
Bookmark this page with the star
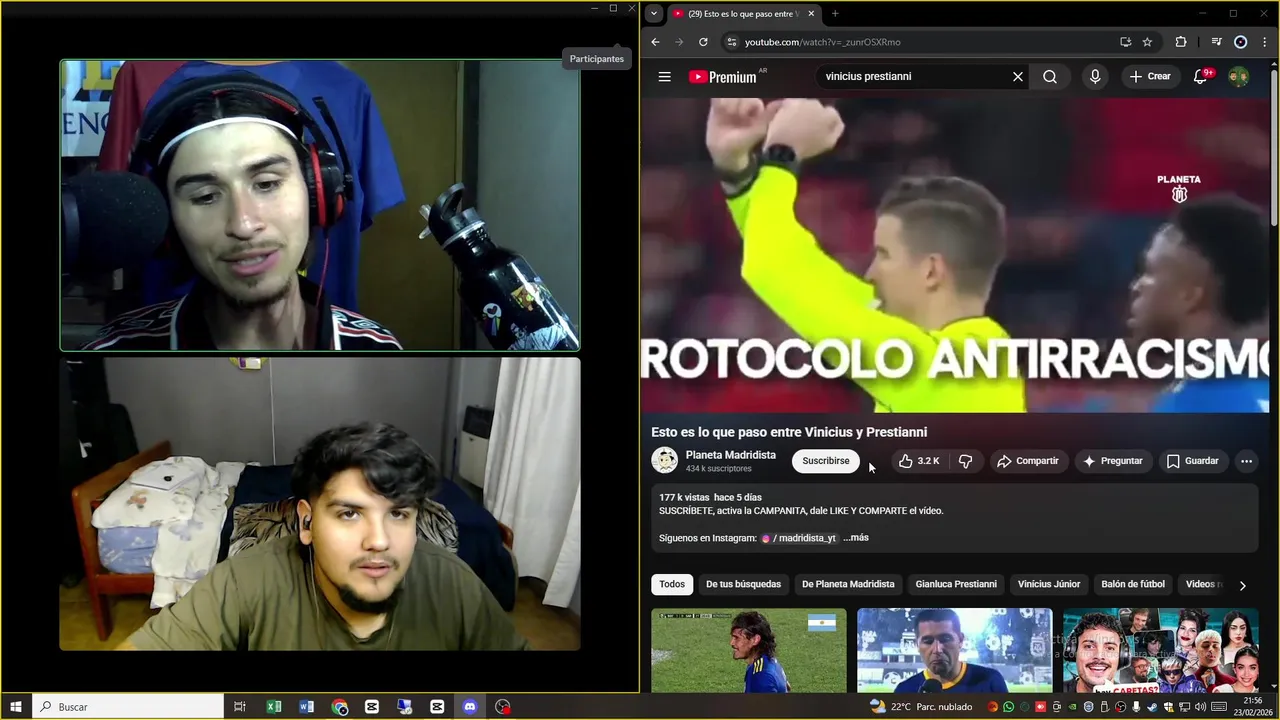1147,42
